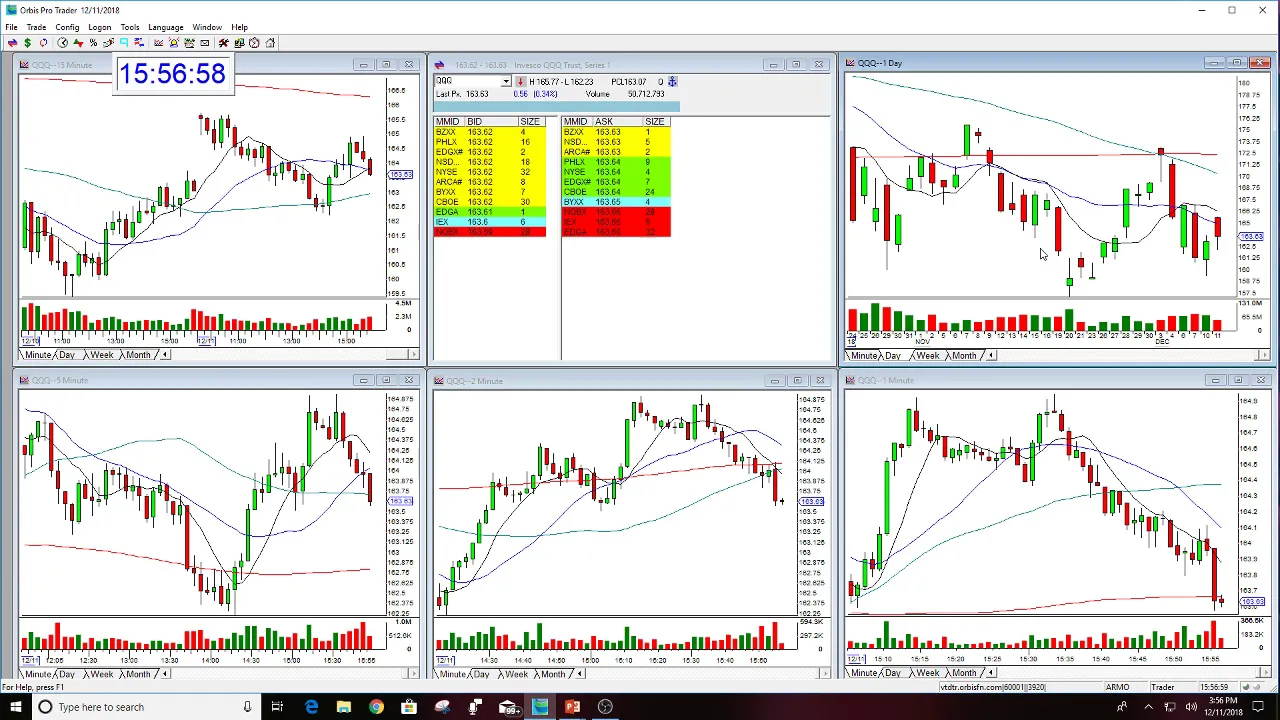This screenshot has height=720, width=1280.
Task: Select the NYSE bid row at 163.62
Action: (490, 172)
